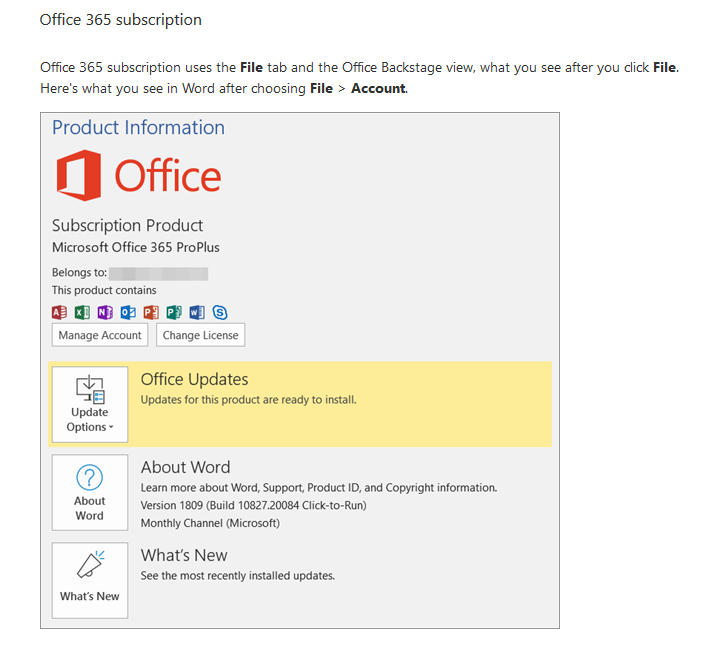The height and width of the screenshot is (646, 725).
Task: Click the What's New heading text
Action: click(x=184, y=555)
